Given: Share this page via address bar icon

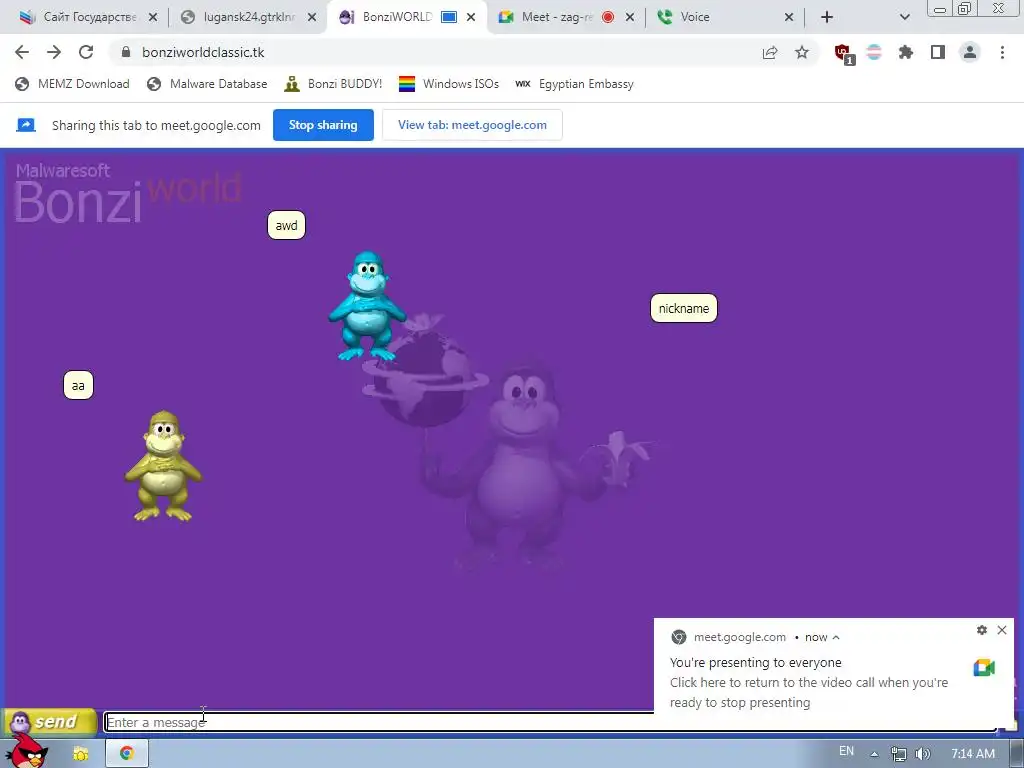Looking at the screenshot, I should [x=770, y=53].
